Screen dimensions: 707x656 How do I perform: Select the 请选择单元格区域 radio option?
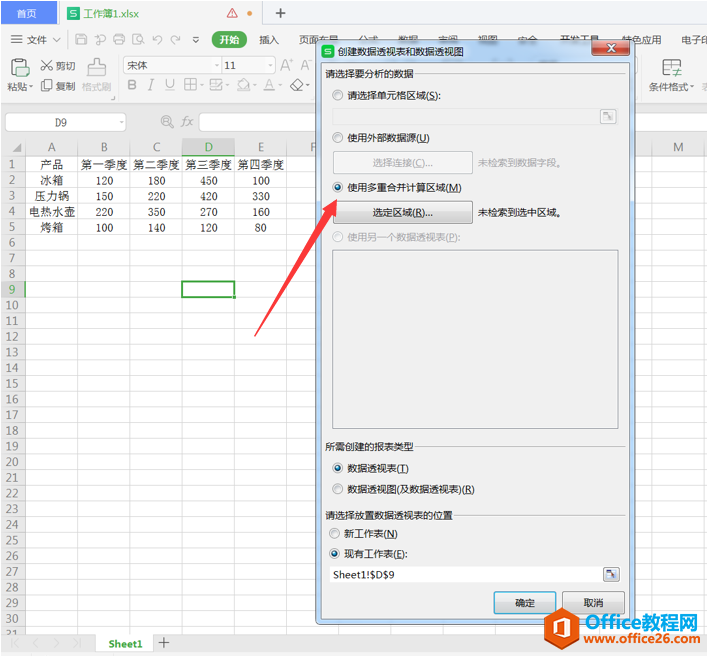(x=337, y=96)
